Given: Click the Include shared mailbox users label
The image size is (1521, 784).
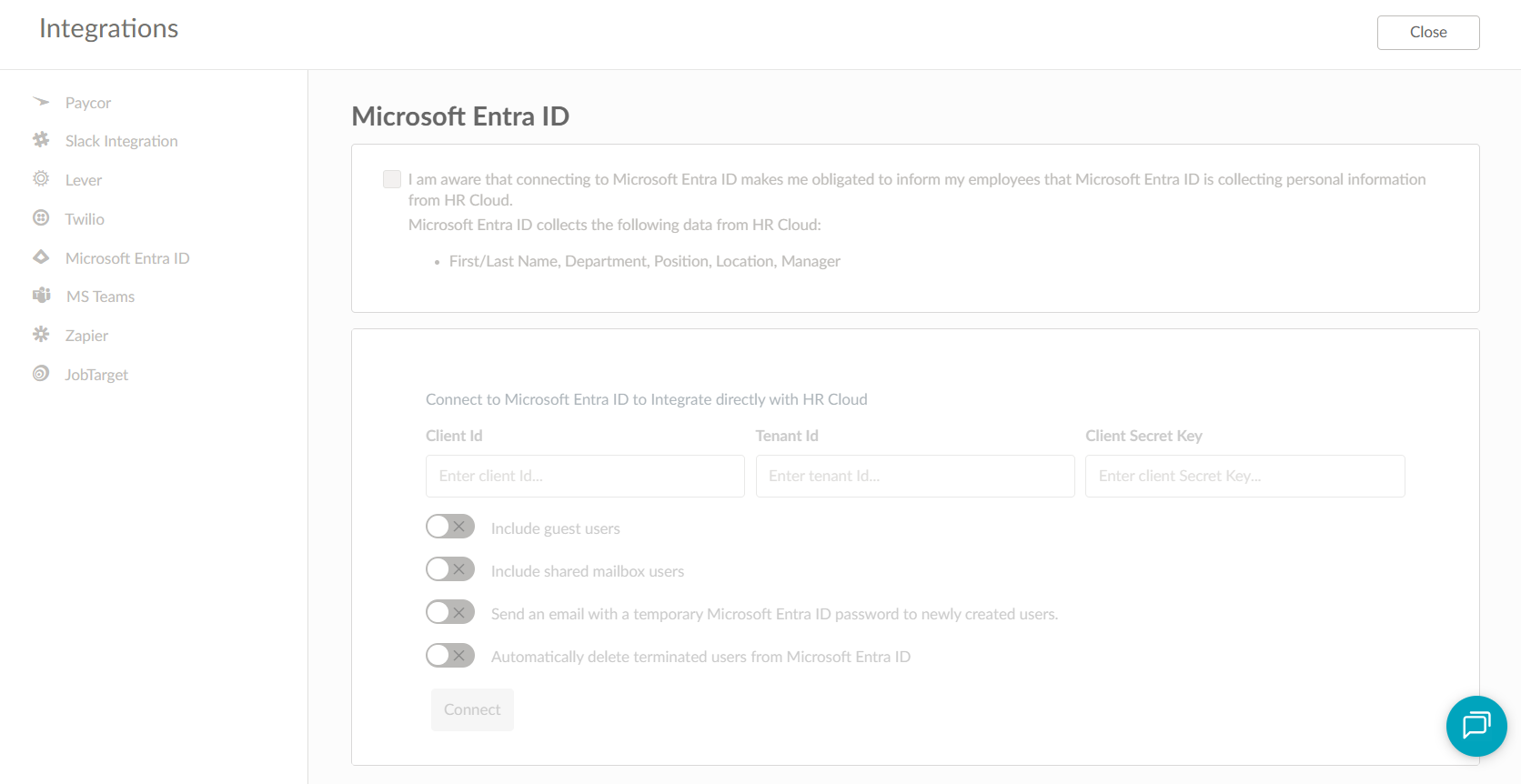Looking at the screenshot, I should coord(588,571).
